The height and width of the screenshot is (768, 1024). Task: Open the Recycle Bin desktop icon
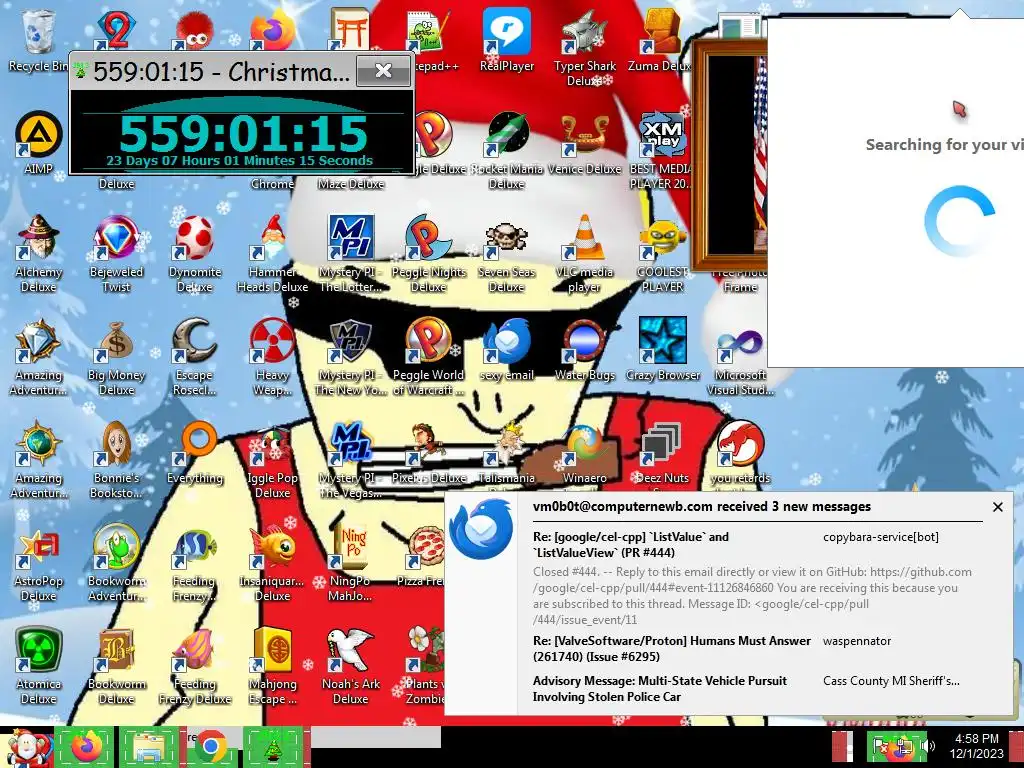[x=38, y=39]
